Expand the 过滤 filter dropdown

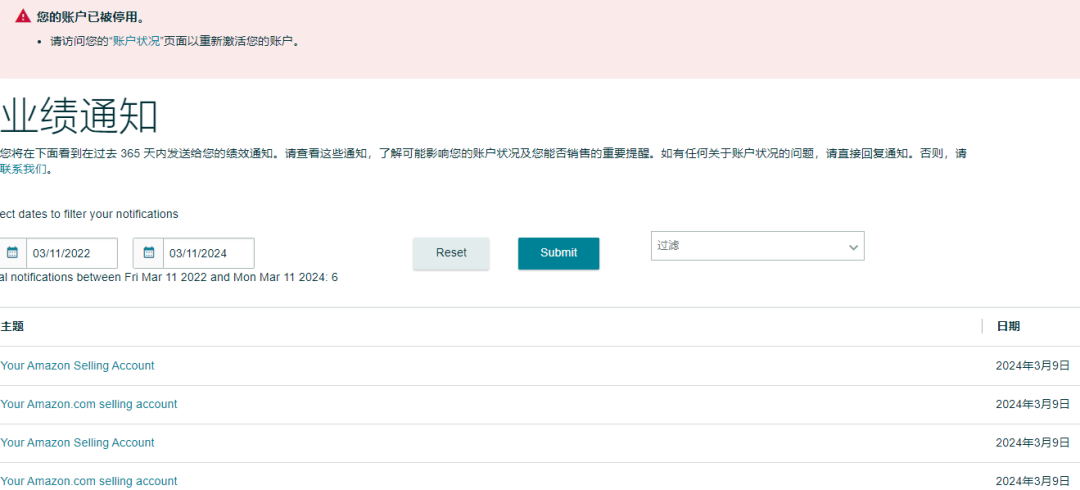[x=758, y=246]
